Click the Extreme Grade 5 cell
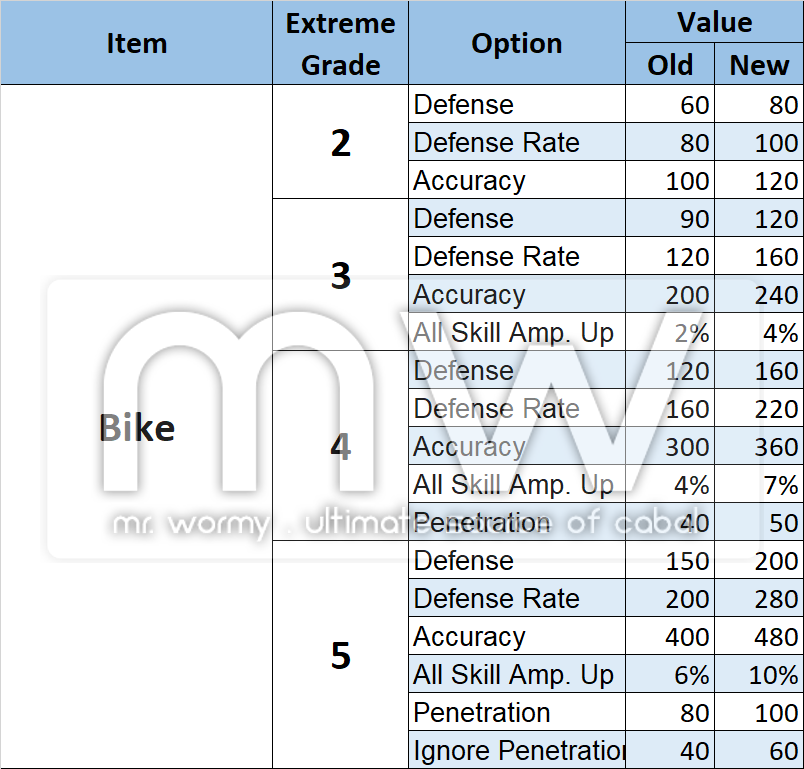The width and height of the screenshot is (804, 769). [340, 655]
